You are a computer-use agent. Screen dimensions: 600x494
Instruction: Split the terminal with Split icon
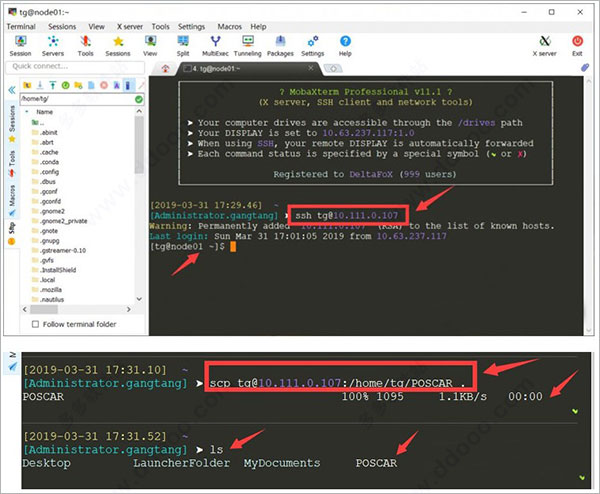(x=183, y=43)
